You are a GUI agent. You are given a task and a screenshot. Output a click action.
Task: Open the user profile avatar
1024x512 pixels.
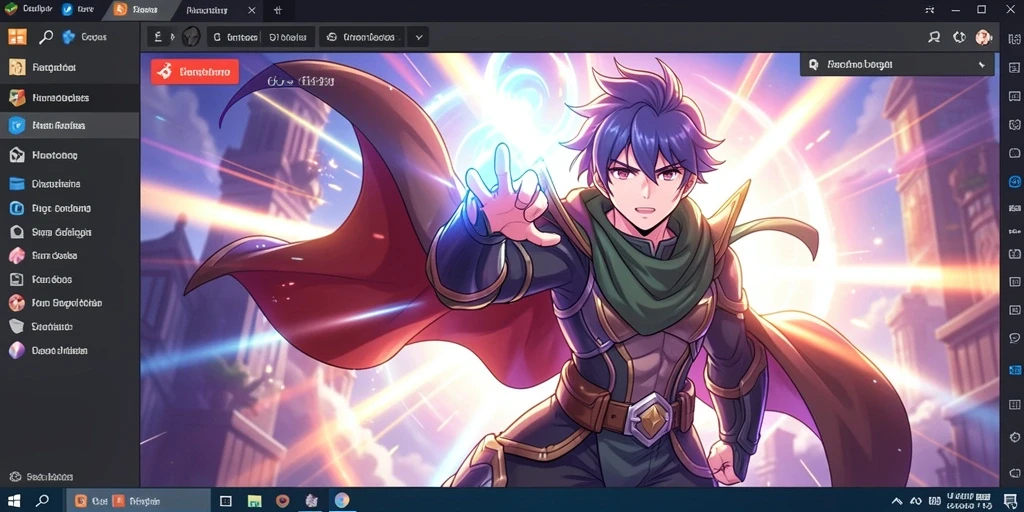click(x=984, y=37)
